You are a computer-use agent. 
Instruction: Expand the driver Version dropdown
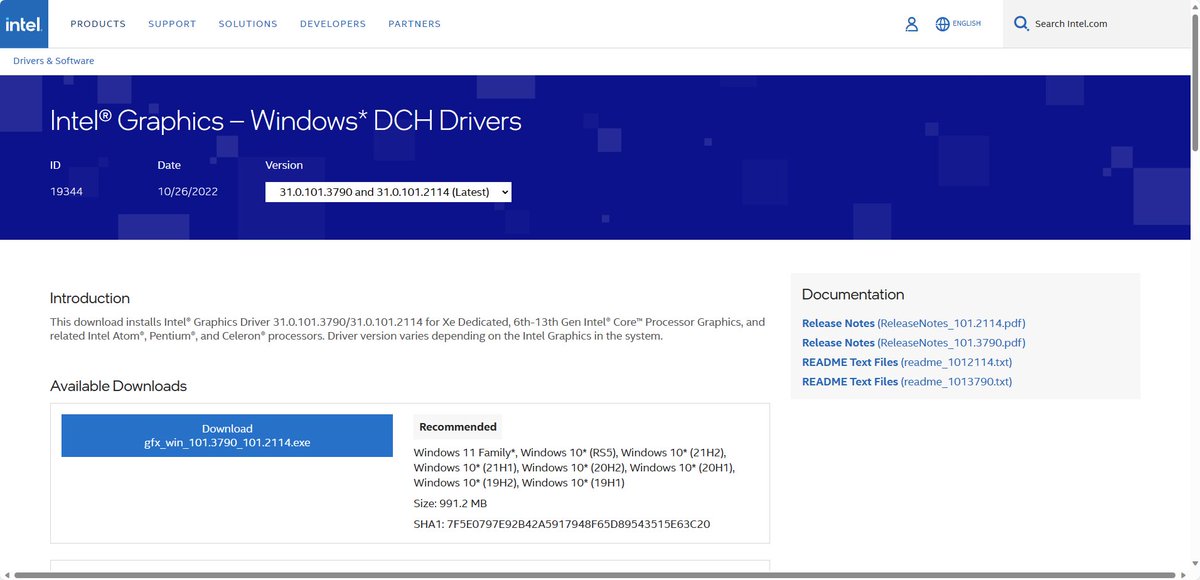click(x=388, y=191)
